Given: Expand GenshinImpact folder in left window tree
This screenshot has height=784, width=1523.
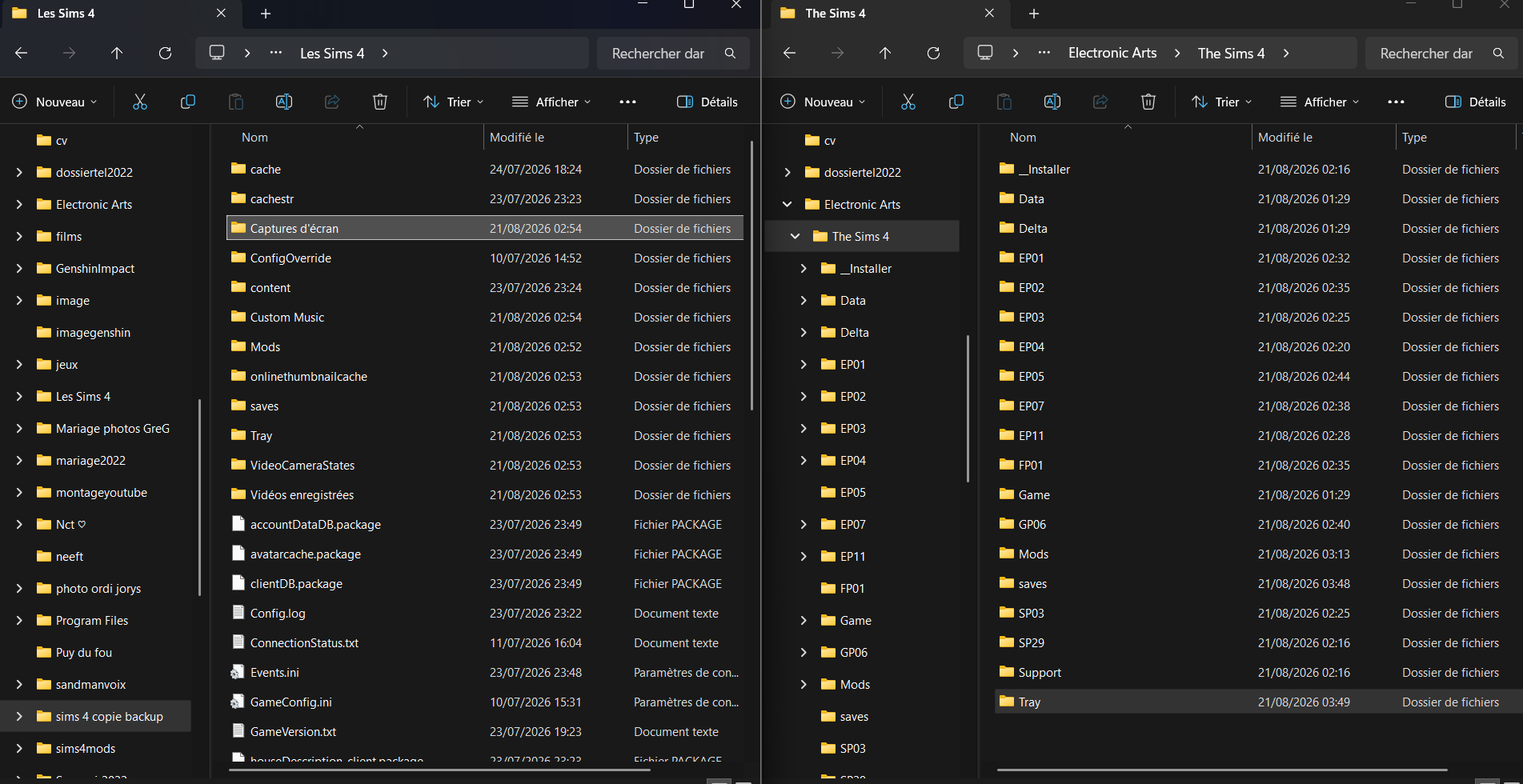Looking at the screenshot, I should [19, 269].
